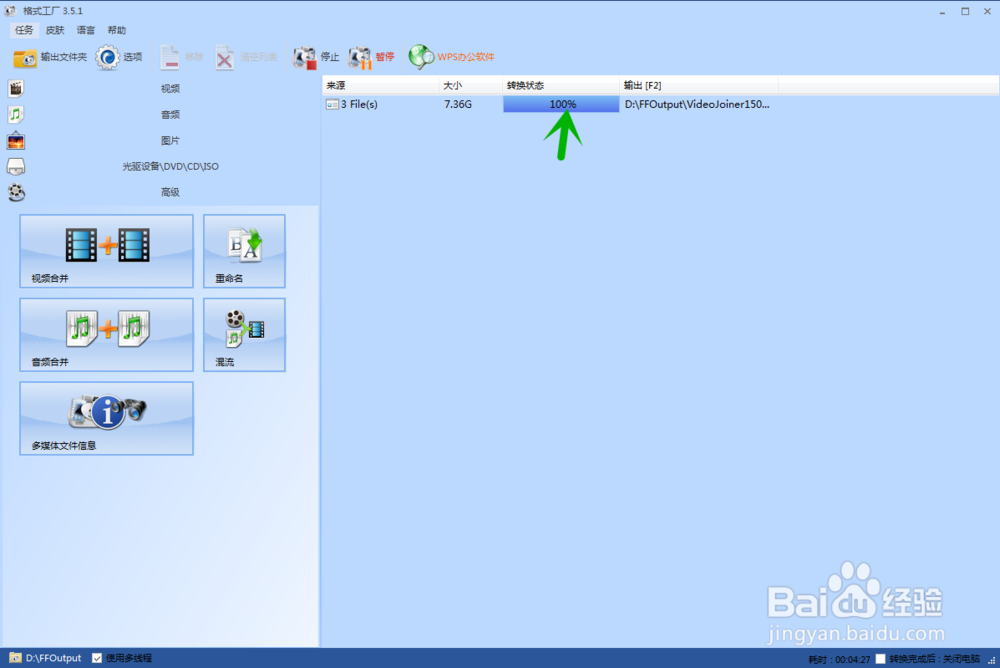Sort by the 来源 column header
1000x668 pixels.
tap(381, 85)
